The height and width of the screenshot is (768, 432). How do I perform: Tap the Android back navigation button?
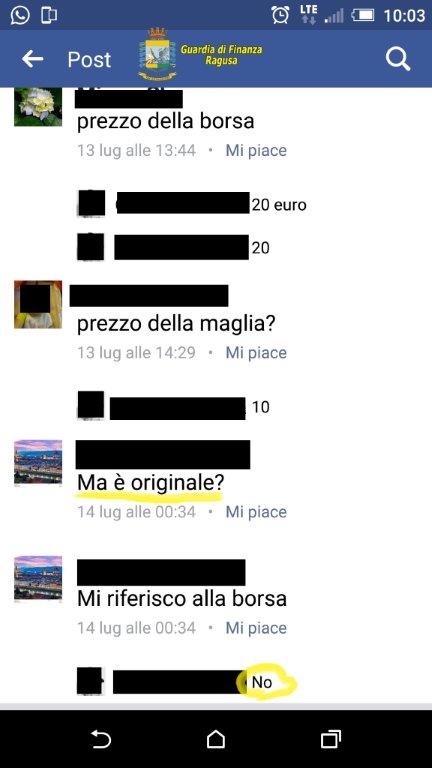pos(100,739)
